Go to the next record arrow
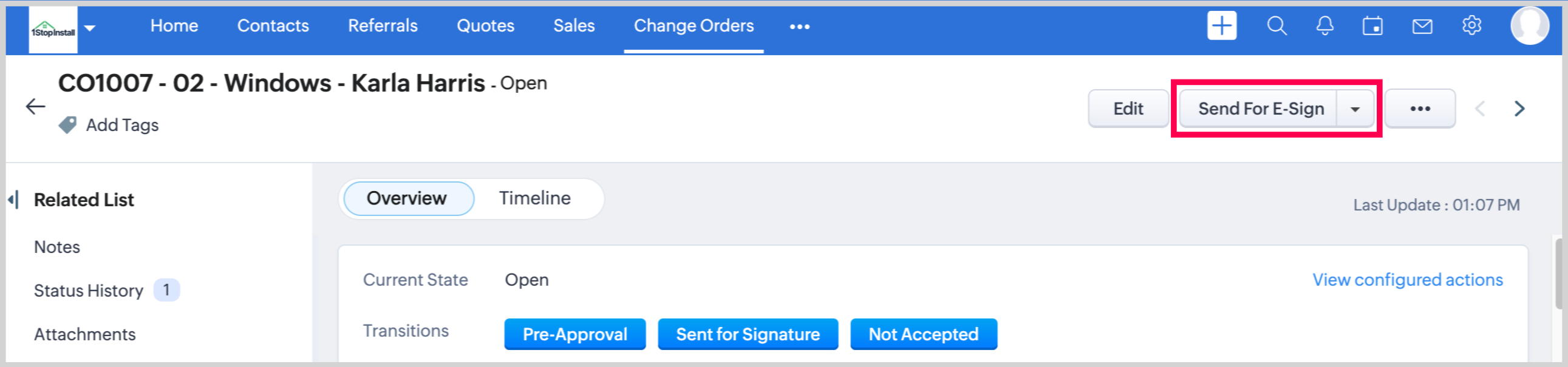 tap(1519, 109)
